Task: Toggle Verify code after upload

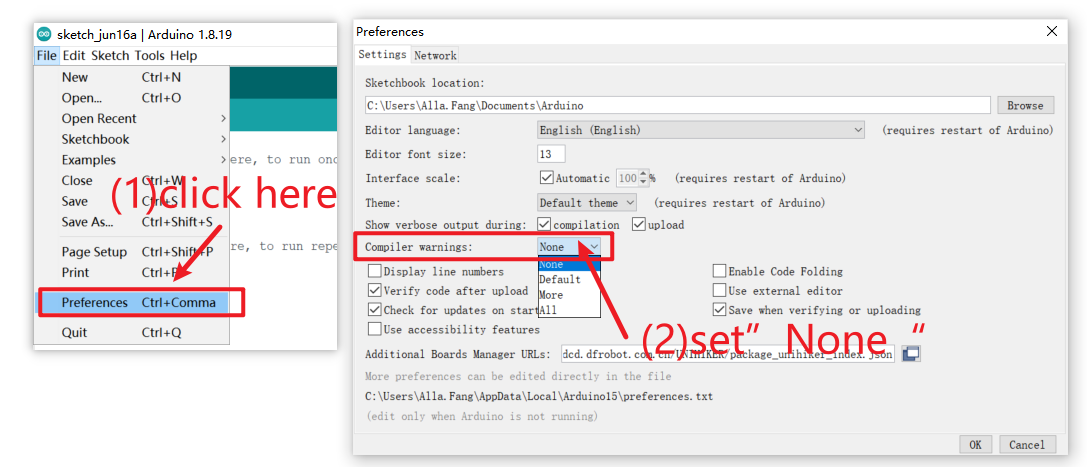Action: 374,290
